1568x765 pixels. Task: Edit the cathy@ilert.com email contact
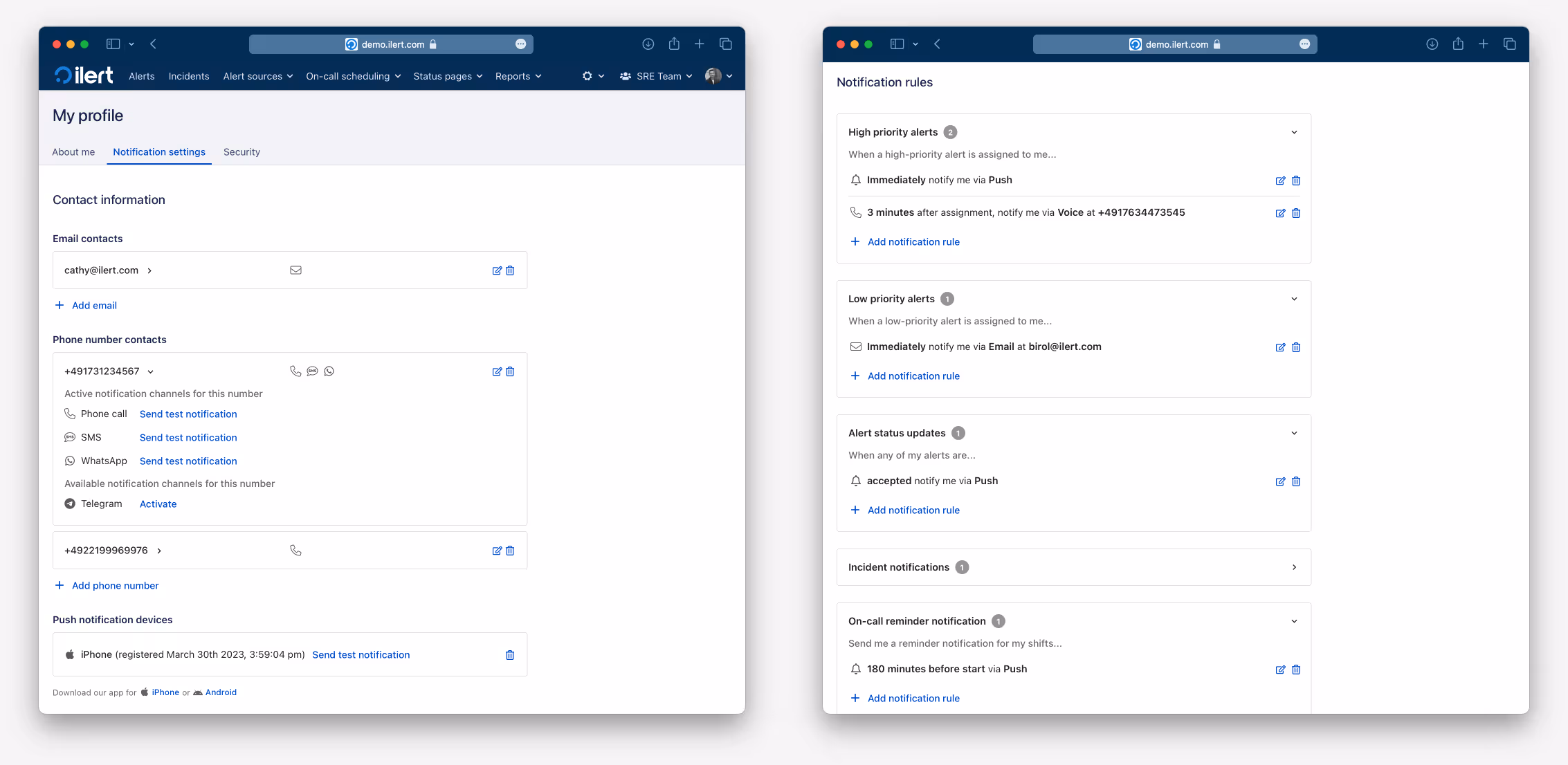coord(496,270)
